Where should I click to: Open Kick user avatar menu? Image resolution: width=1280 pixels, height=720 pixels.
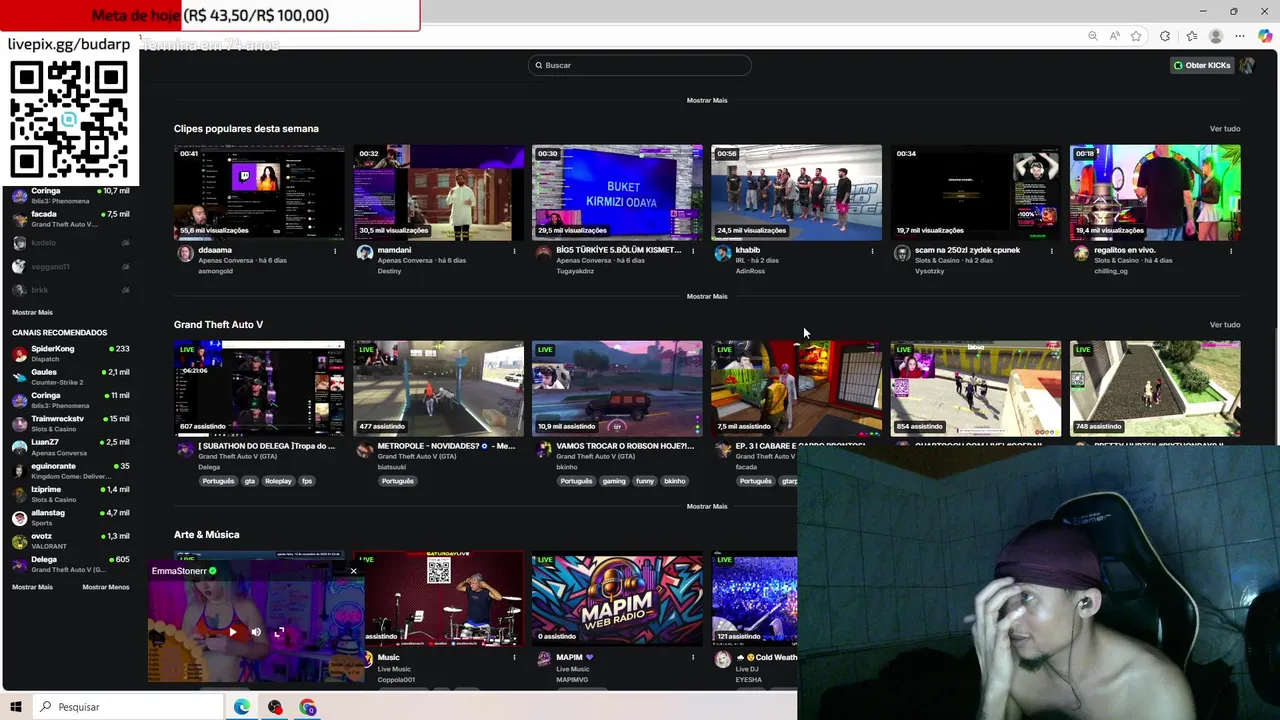[x=1247, y=65]
